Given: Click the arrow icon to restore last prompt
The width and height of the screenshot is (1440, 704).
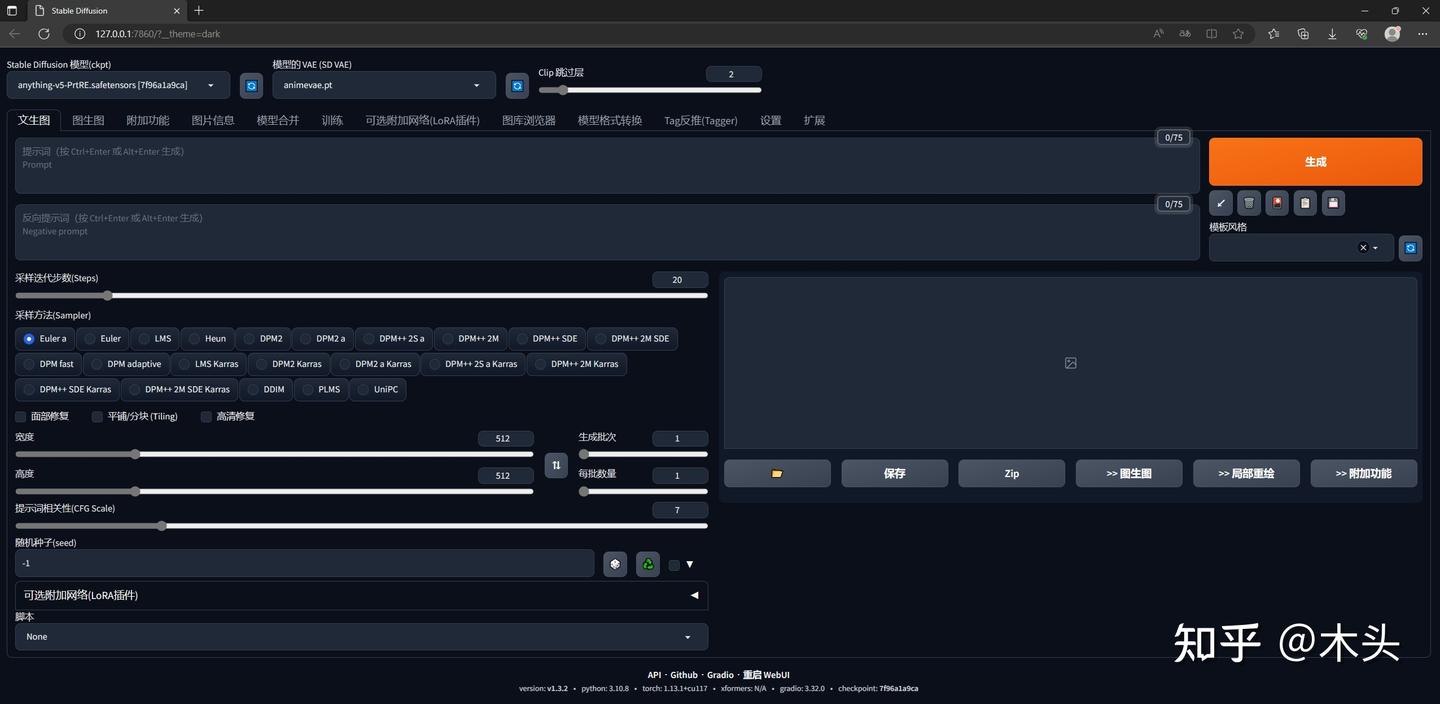Looking at the screenshot, I should coord(1220,203).
